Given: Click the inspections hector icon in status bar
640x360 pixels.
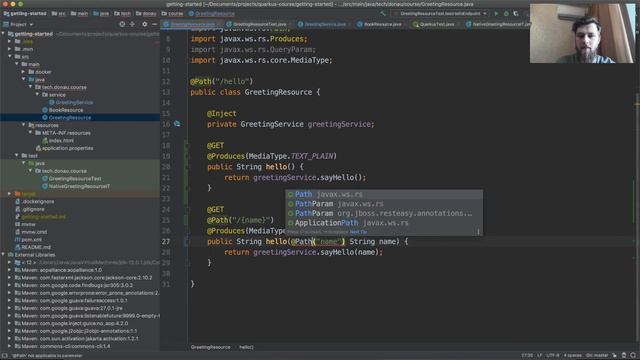Looking at the screenshot, I should click(x=624, y=356).
